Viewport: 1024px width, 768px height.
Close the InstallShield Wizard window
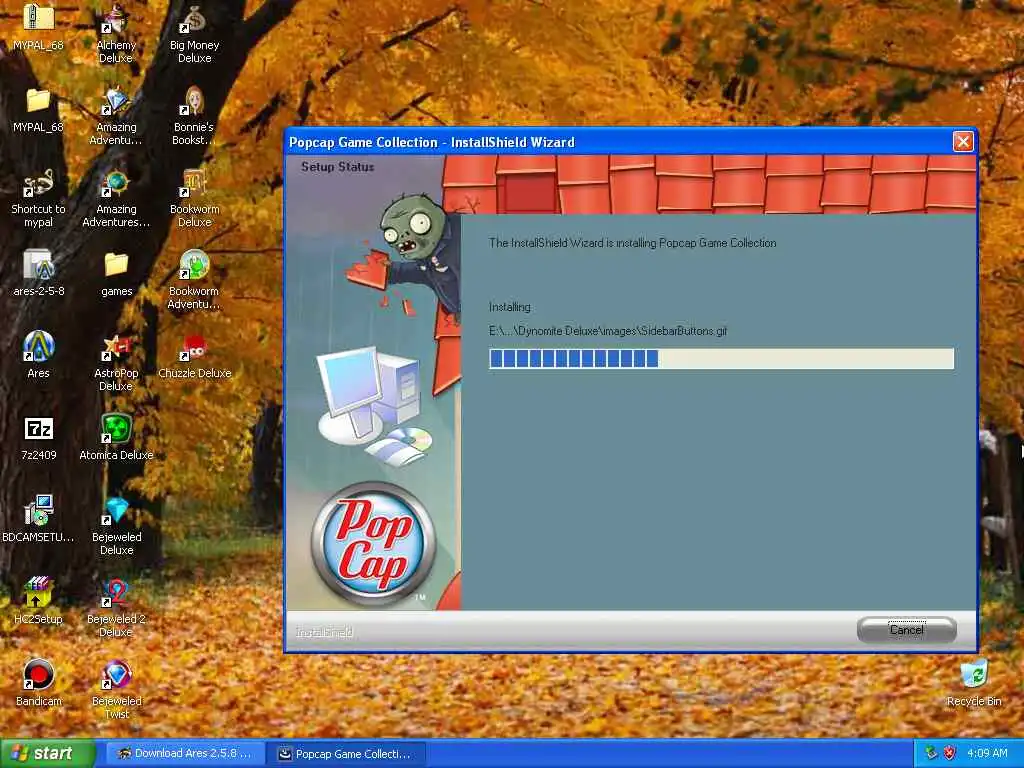[x=963, y=142]
